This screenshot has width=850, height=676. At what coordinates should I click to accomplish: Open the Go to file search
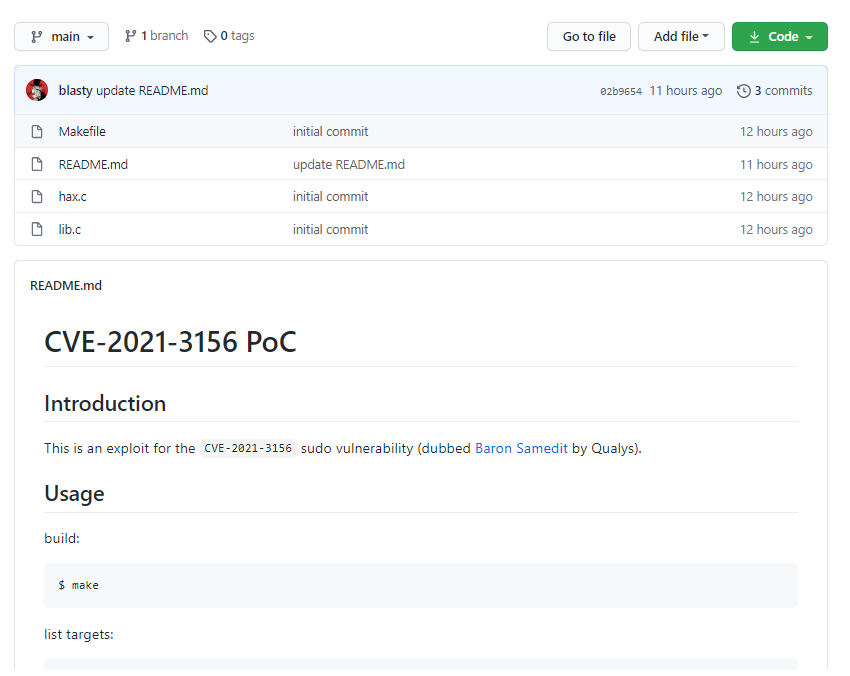click(588, 36)
